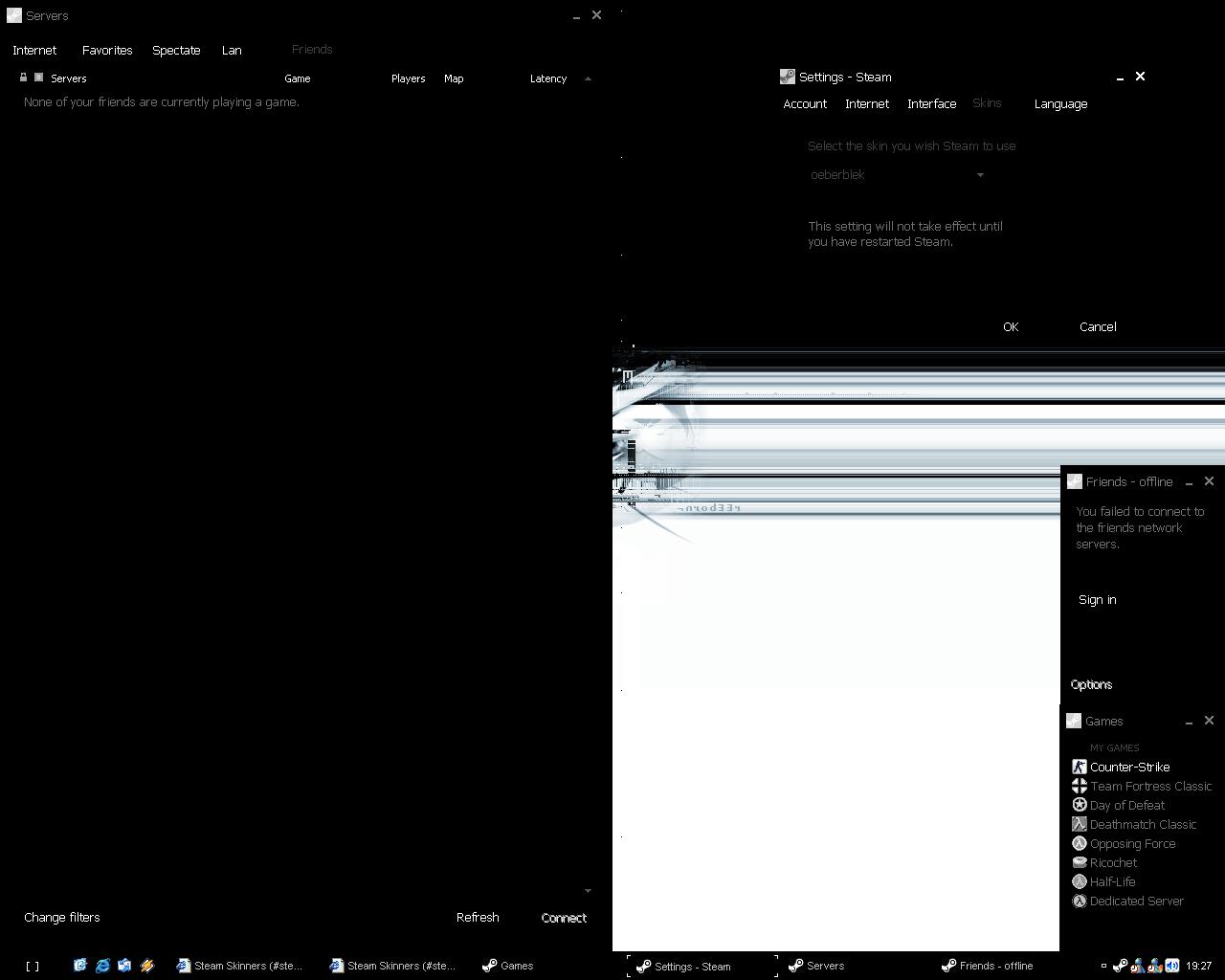Click the Opposing Force lambda icon
The width and height of the screenshot is (1225, 980).
pyautogui.click(x=1079, y=843)
